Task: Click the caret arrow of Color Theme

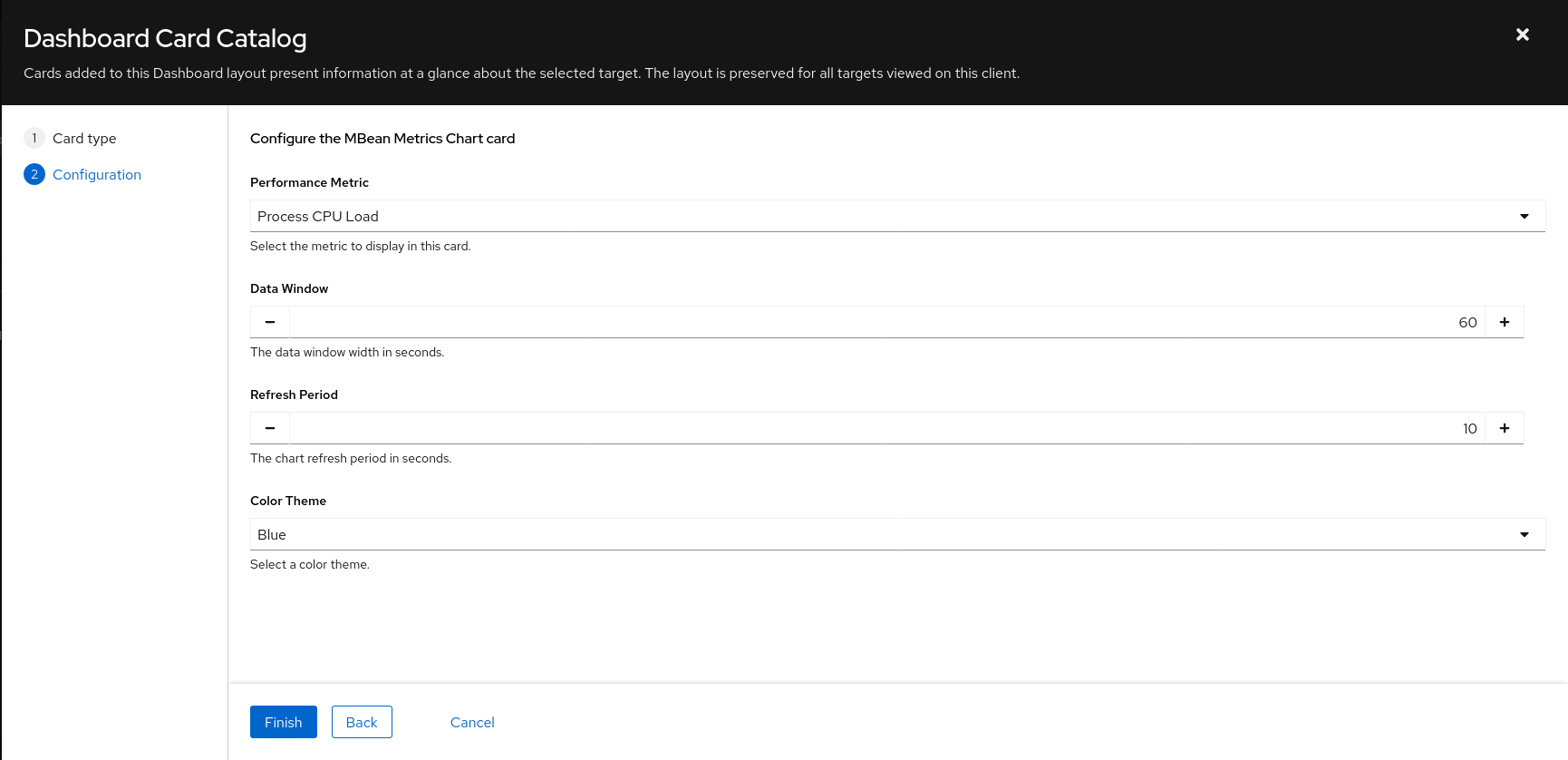Action: [1524, 534]
